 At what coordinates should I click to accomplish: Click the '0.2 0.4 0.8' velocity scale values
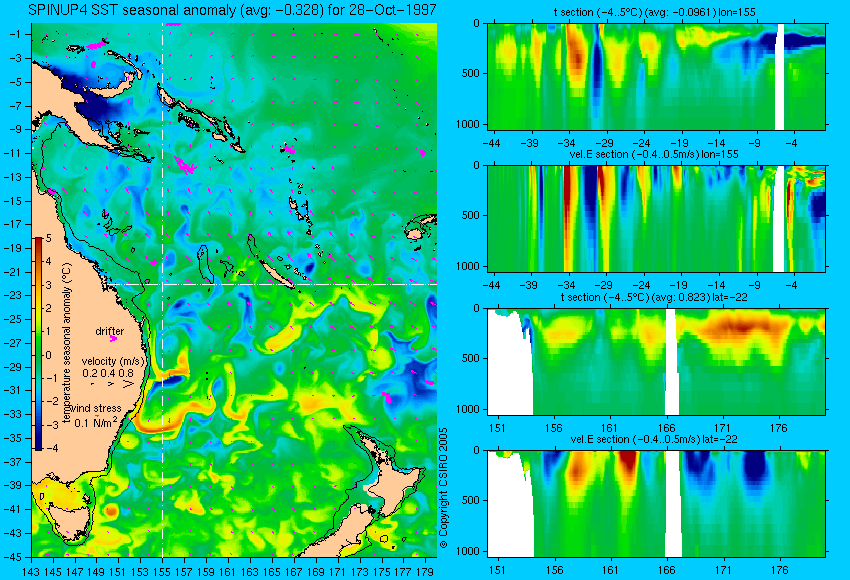pyautogui.click(x=108, y=373)
